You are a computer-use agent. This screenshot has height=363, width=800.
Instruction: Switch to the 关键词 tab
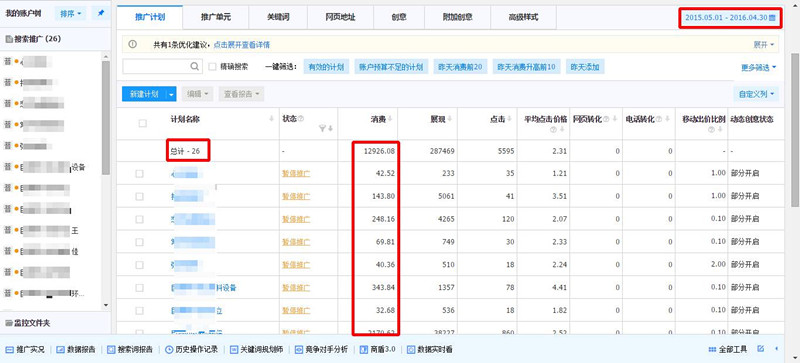click(278, 17)
